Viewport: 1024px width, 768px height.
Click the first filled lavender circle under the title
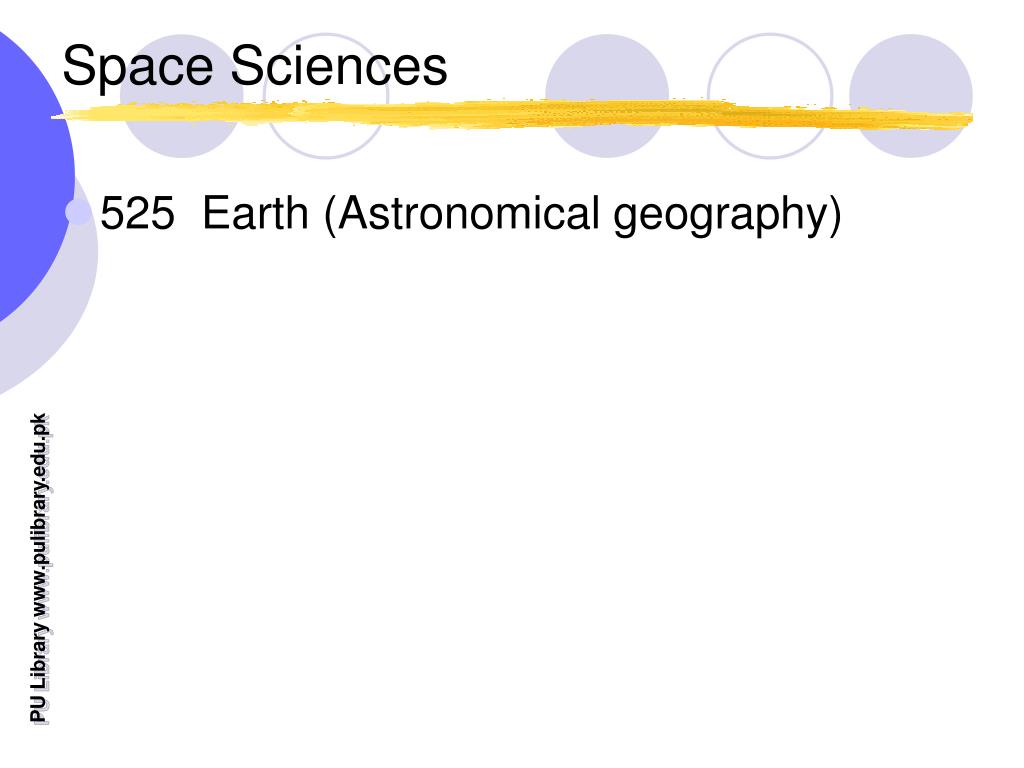(182, 96)
